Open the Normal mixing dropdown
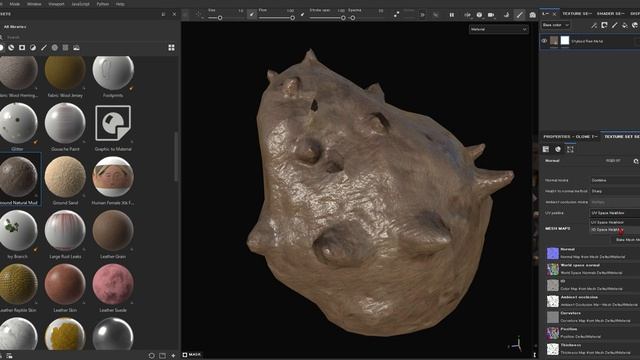This screenshot has height=360, width=640. coord(615,180)
